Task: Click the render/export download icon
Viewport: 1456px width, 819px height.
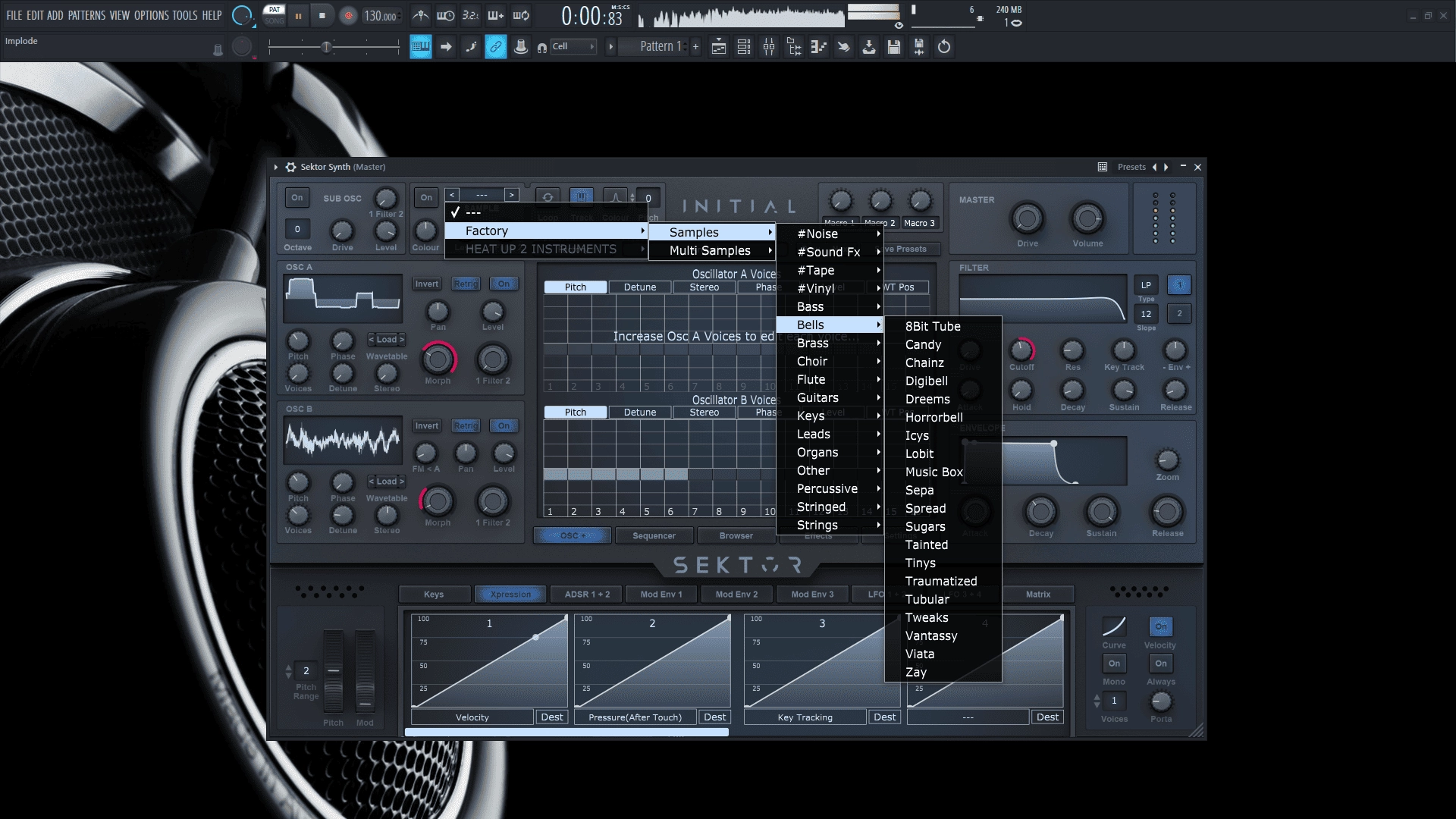Action: tap(869, 47)
